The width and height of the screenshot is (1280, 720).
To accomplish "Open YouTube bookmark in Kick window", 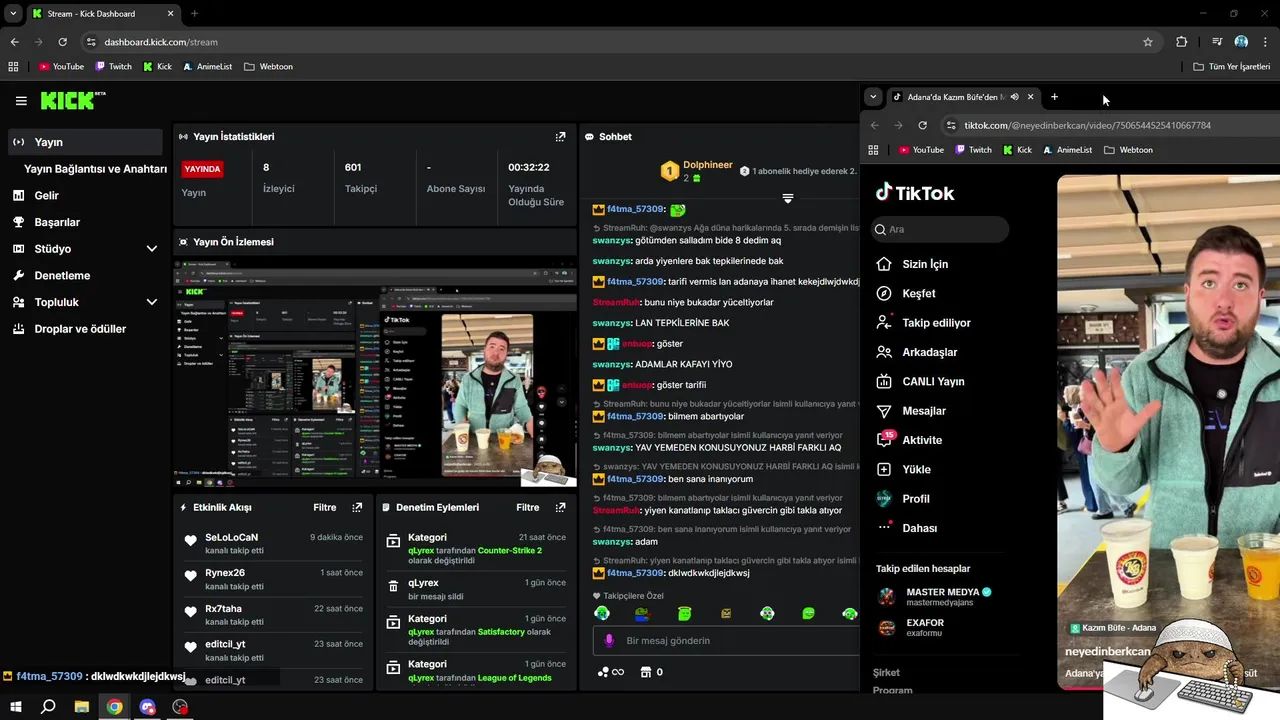I will pos(61,66).
